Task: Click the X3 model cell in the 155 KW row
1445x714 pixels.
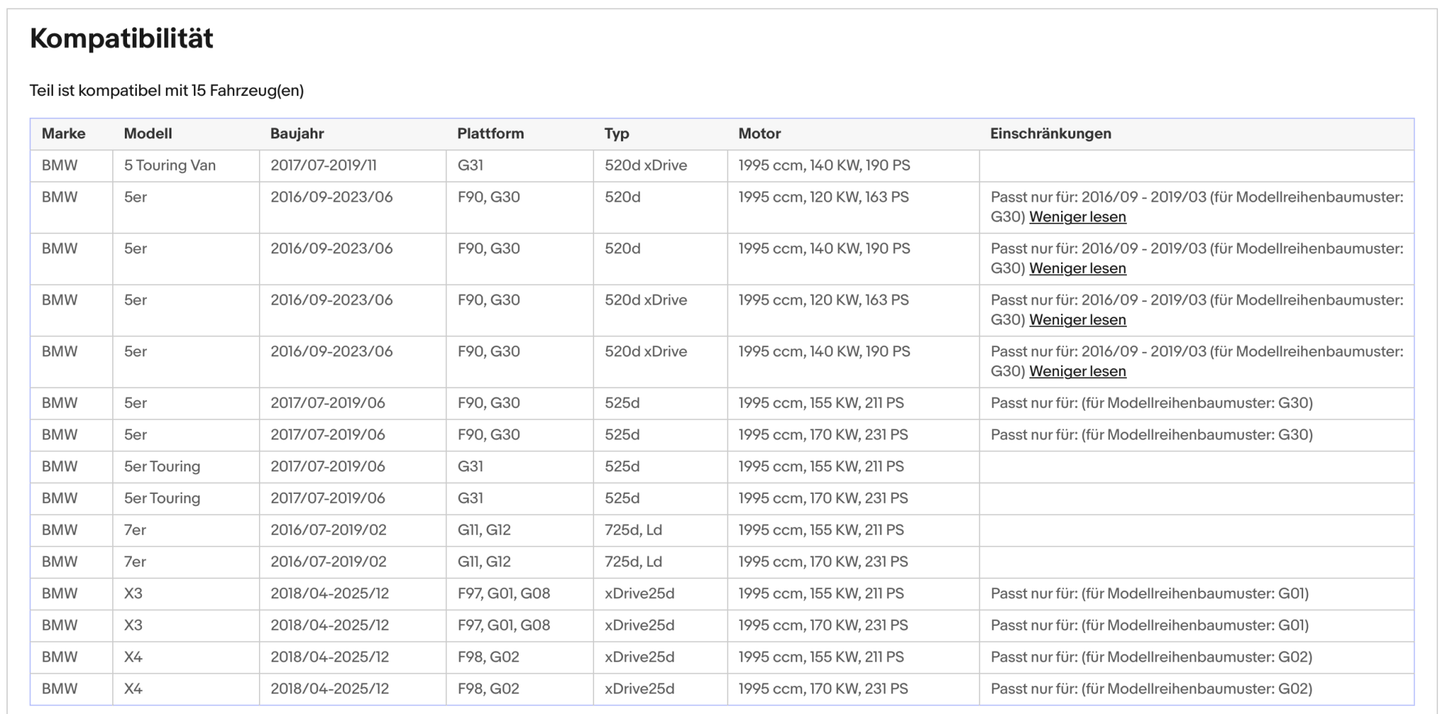Action: pos(133,594)
